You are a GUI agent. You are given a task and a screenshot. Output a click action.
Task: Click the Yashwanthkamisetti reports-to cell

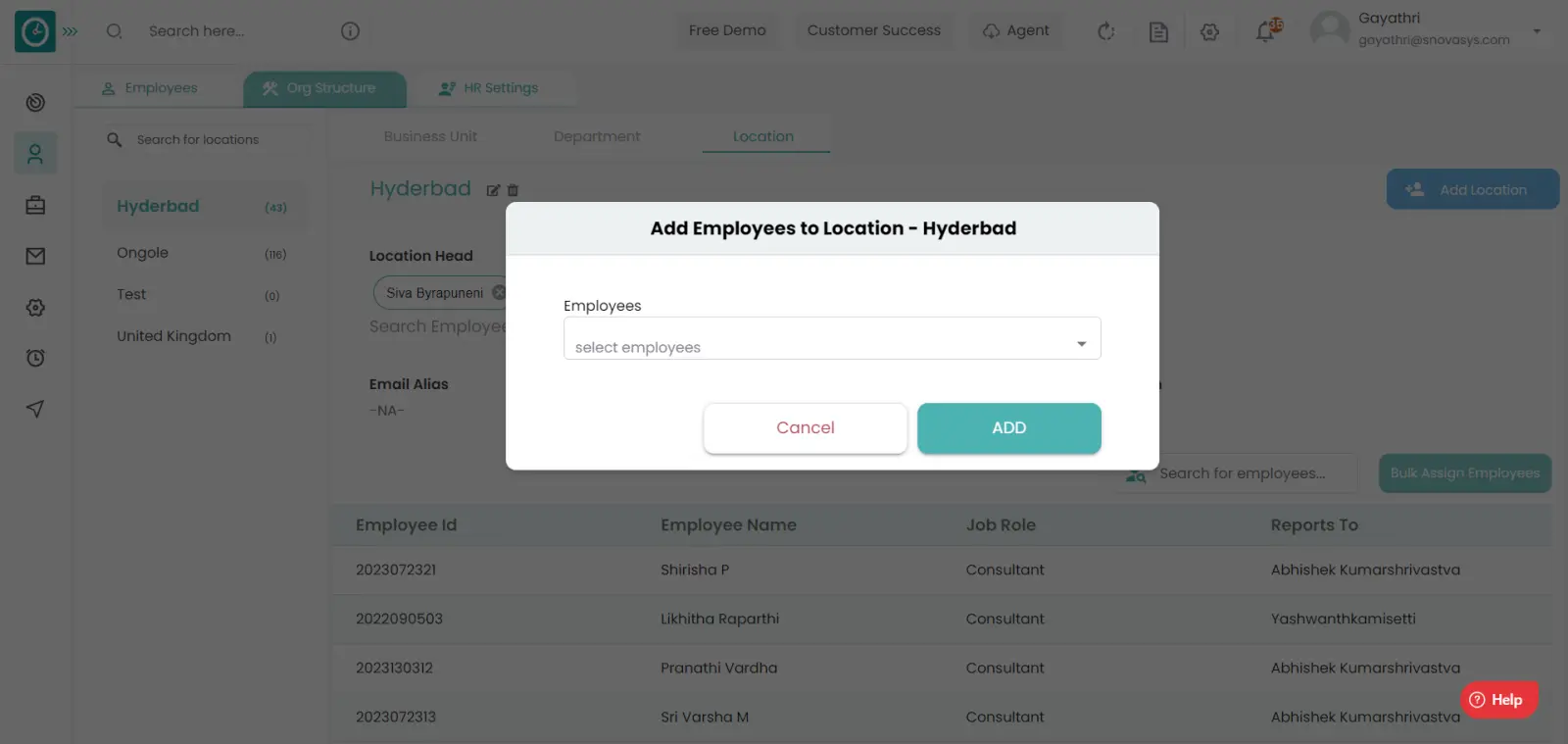coord(1344,619)
